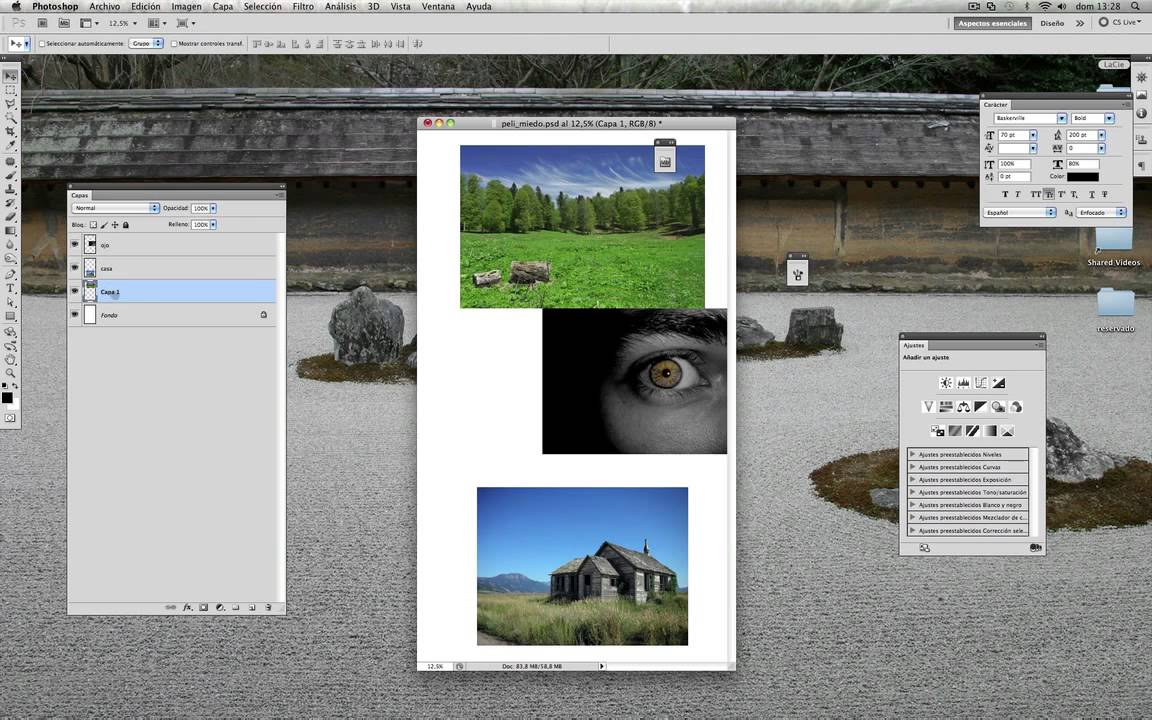Open the Imagen menu

(x=187, y=6)
